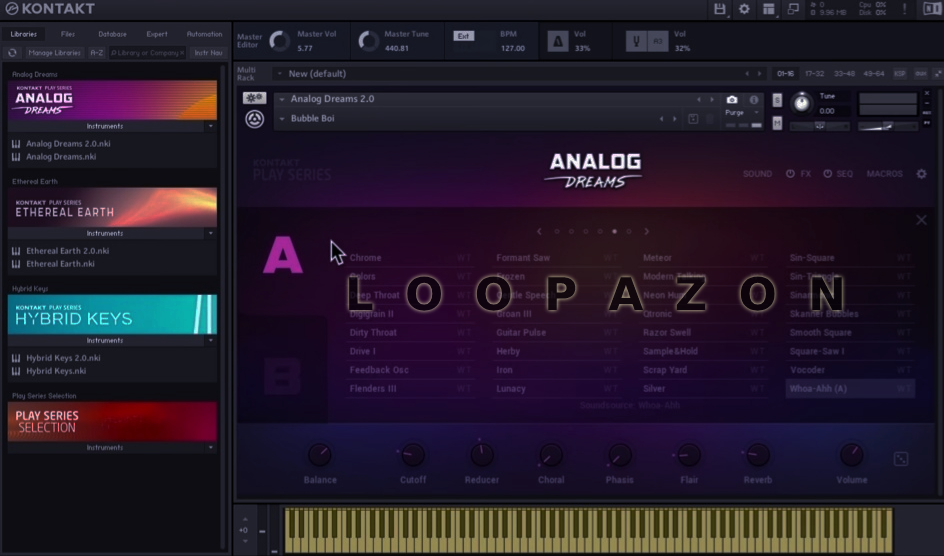Click the large A layer letter

(x=283, y=255)
